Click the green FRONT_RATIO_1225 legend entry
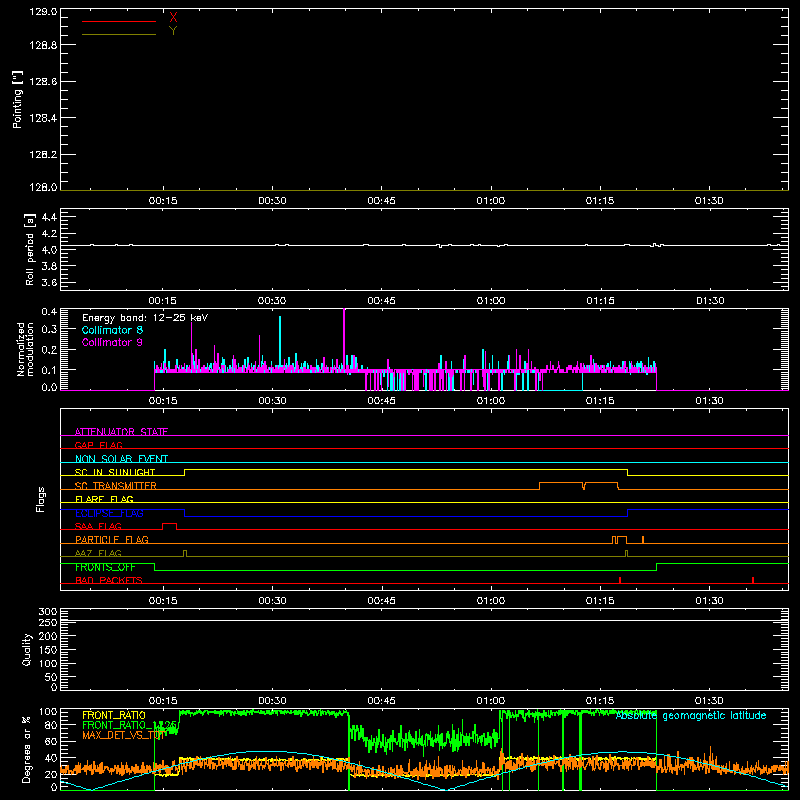Screen dimensions: 800x800 (x=129, y=725)
